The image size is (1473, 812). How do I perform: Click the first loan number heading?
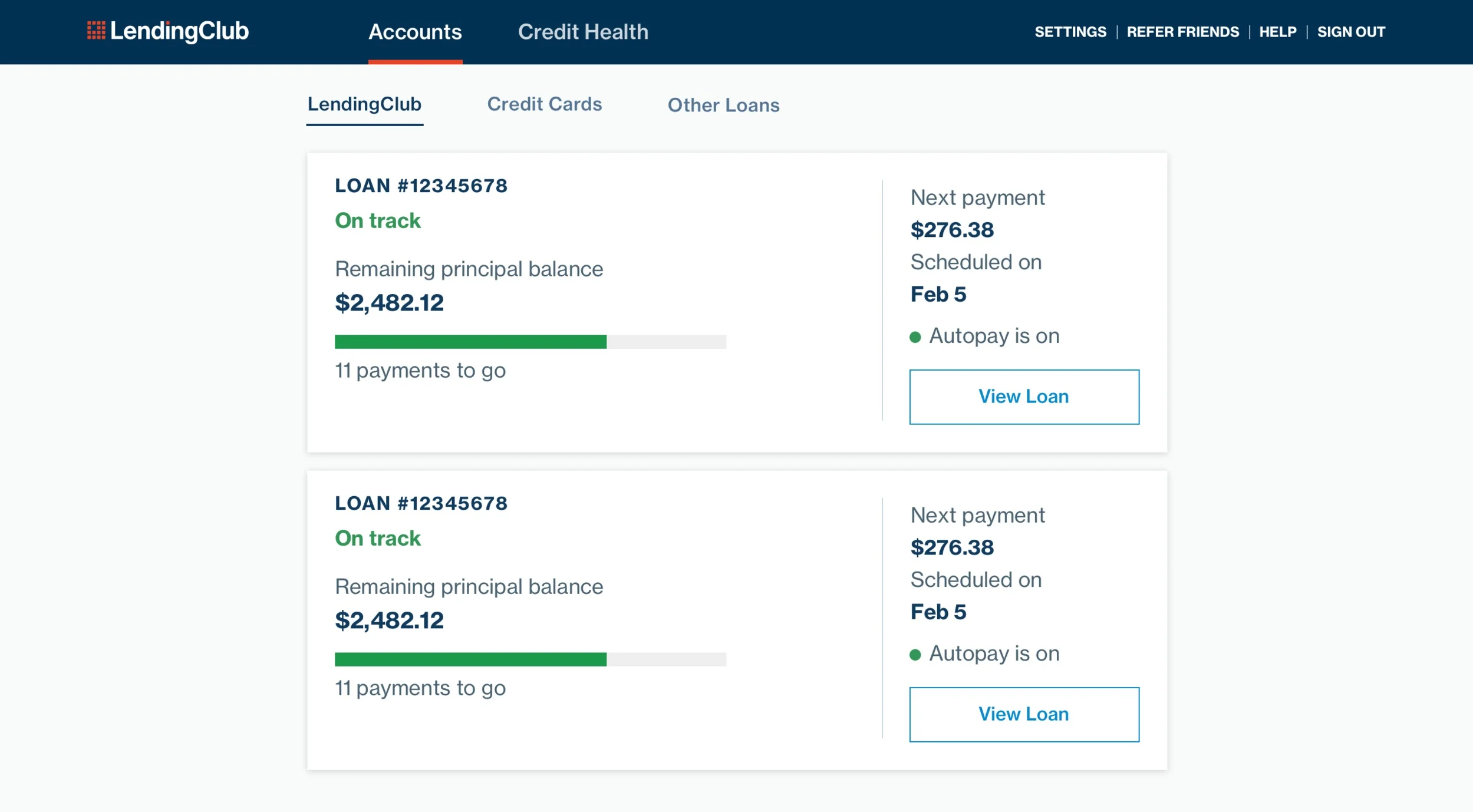pyautogui.click(x=421, y=186)
